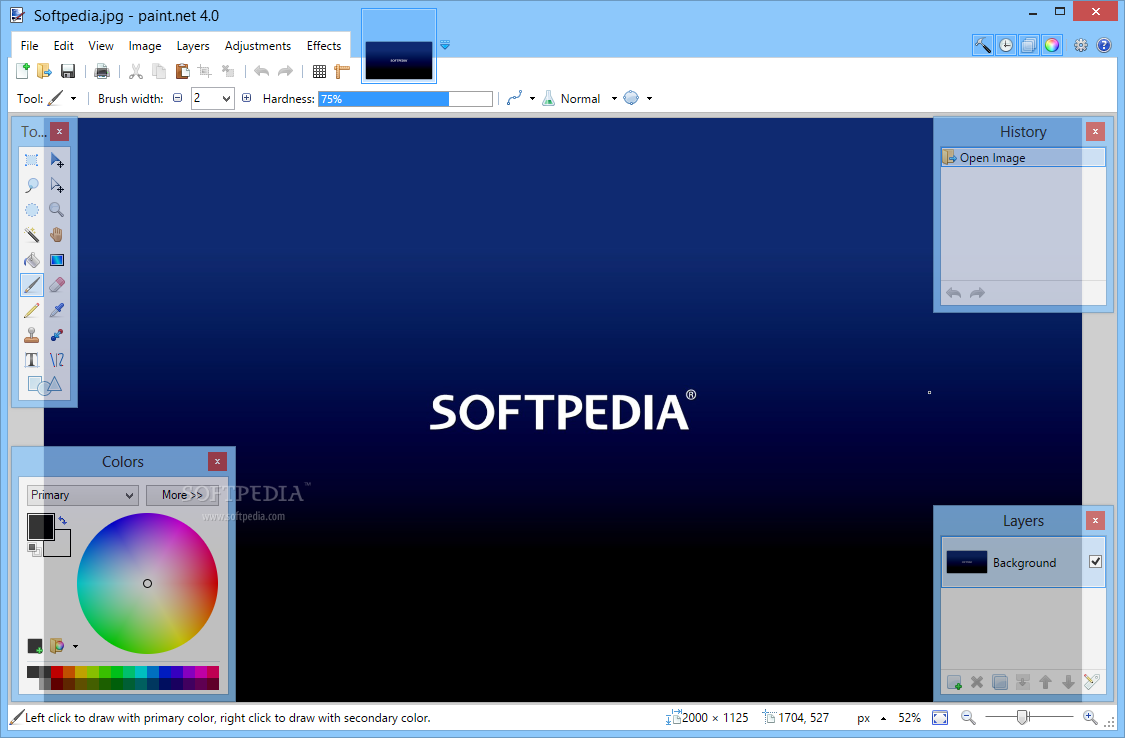Click the New image toolbar icon
Screen dimensions: 1125x738
(x=23, y=70)
